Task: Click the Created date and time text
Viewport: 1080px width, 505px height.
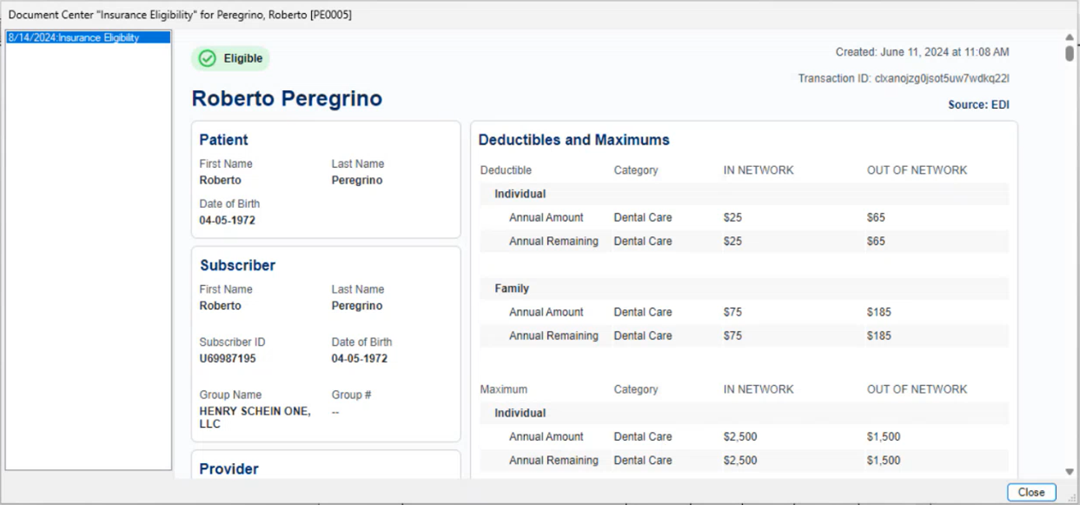Action: click(x=922, y=52)
